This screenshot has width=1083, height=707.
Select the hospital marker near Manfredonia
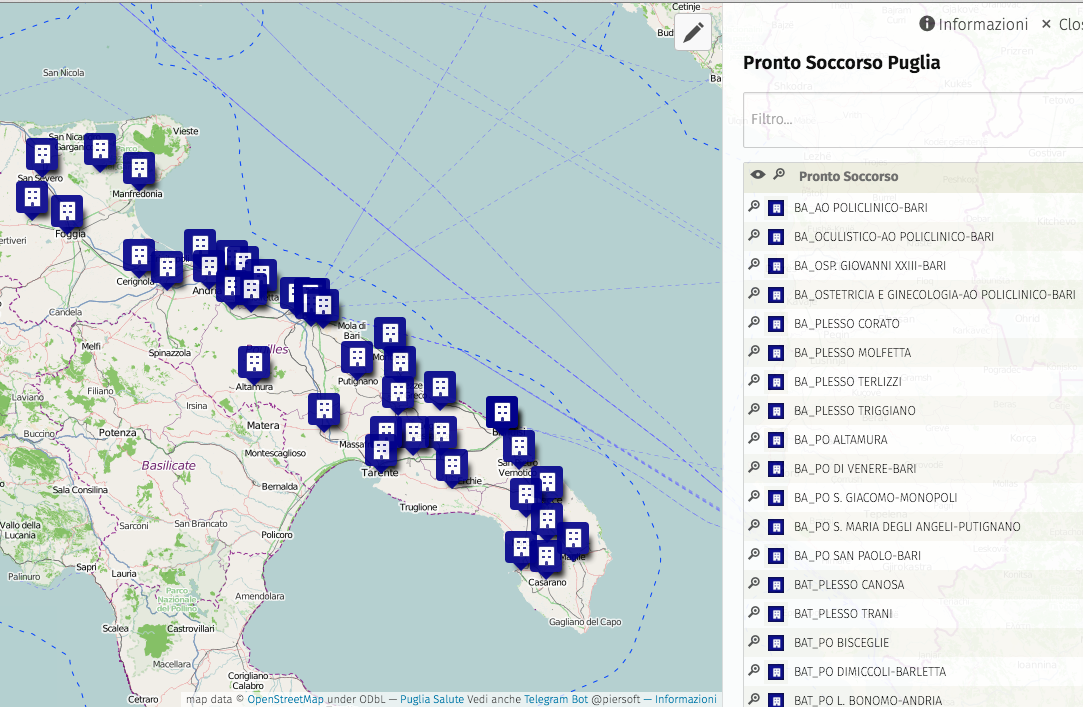pyautogui.click(x=139, y=171)
